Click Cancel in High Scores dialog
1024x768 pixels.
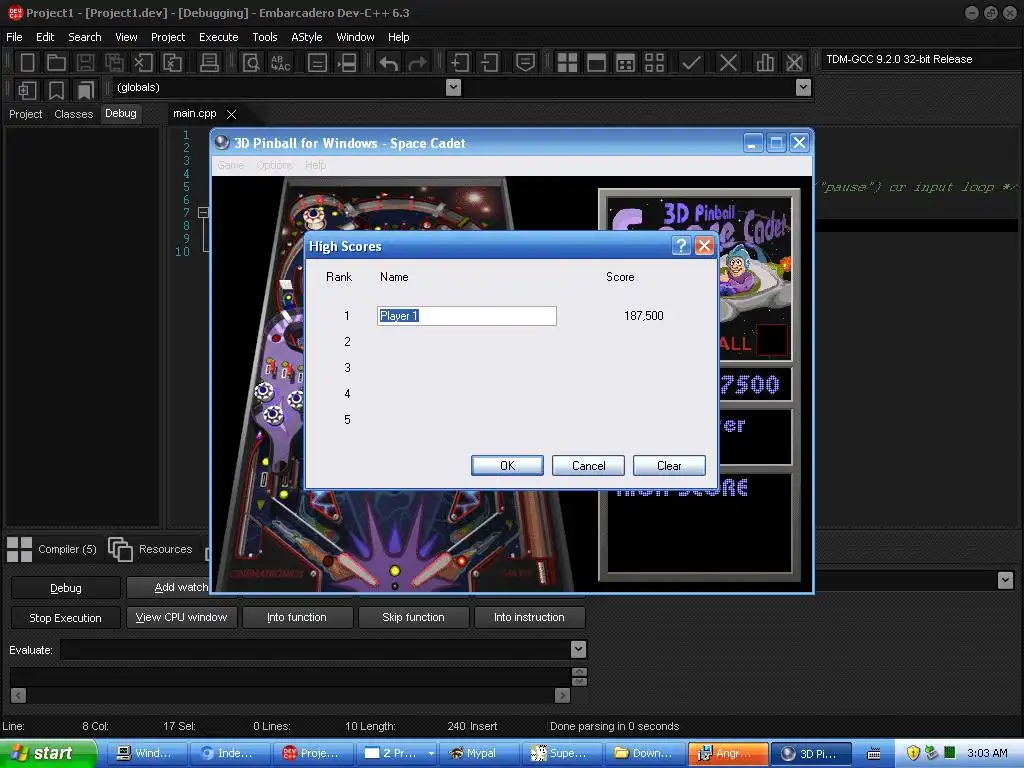coord(588,466)
